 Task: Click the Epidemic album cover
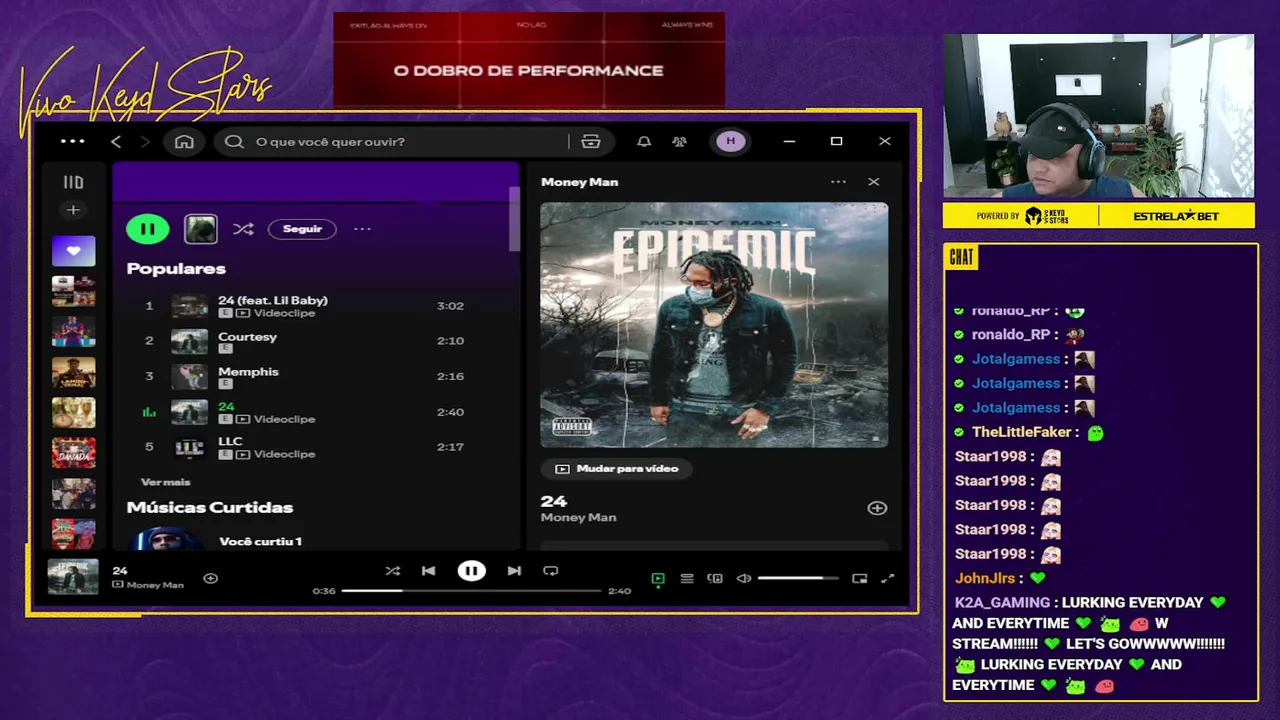[x=714, y=325]
